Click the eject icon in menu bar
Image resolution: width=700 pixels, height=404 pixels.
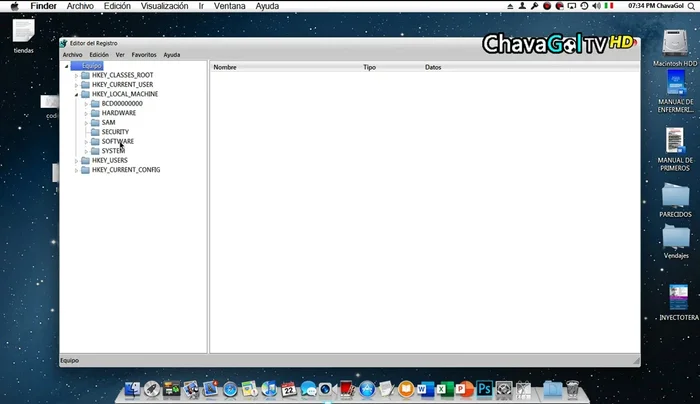coord(510,6)
